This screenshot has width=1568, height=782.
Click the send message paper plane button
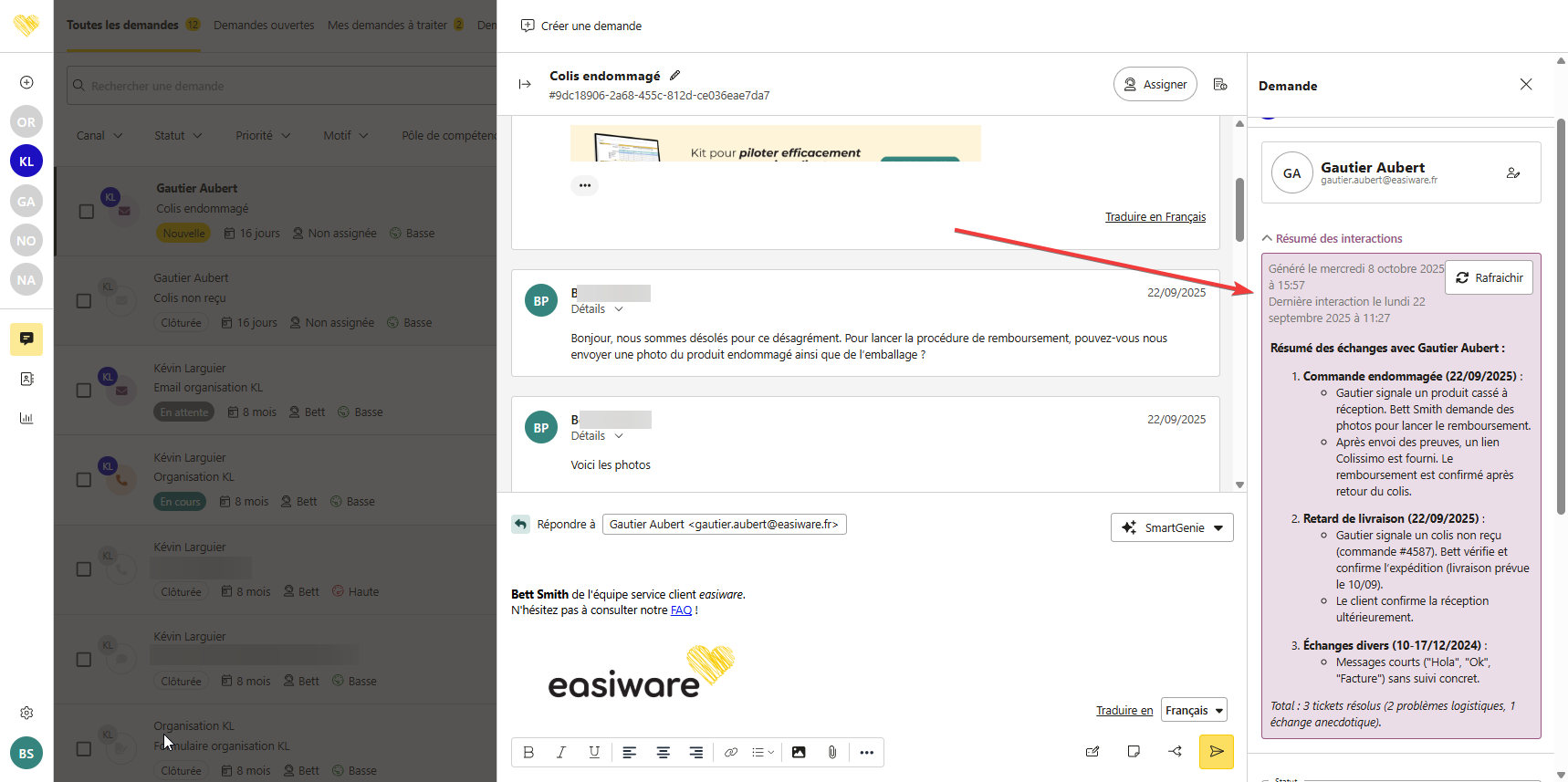[1216, 752]
